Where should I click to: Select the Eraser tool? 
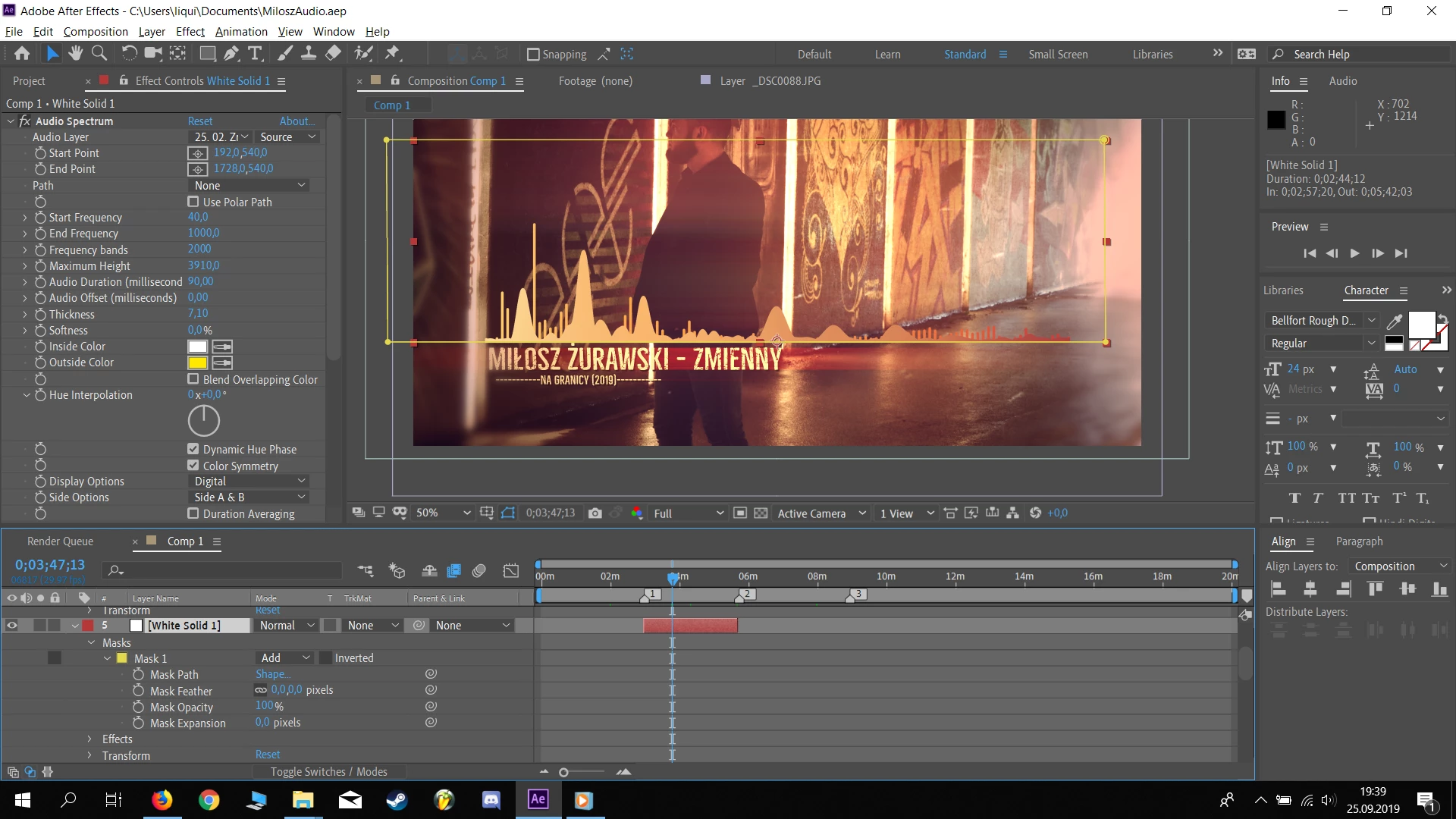[333, 53]
